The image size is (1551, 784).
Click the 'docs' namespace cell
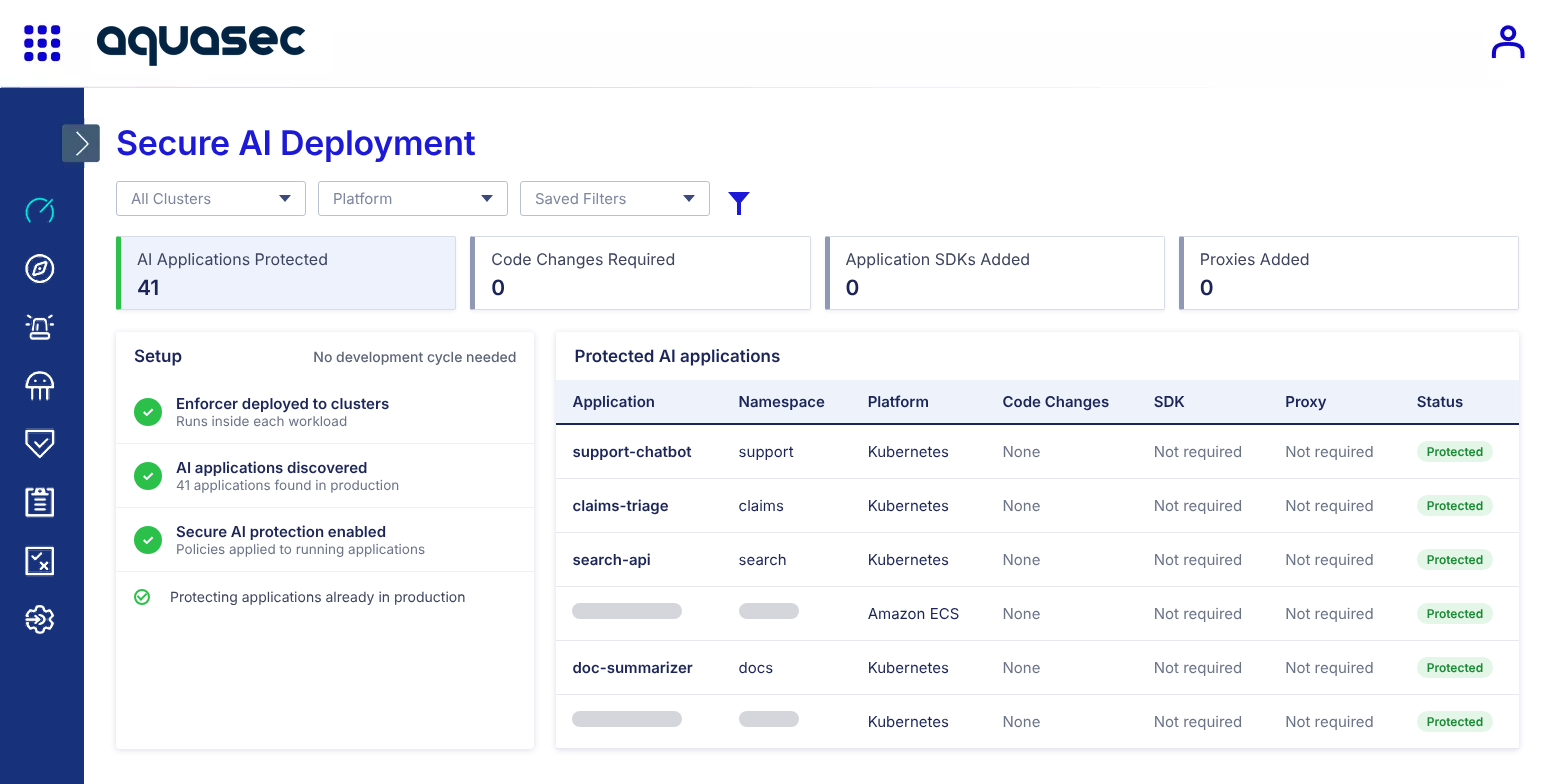tap(755, 668)
